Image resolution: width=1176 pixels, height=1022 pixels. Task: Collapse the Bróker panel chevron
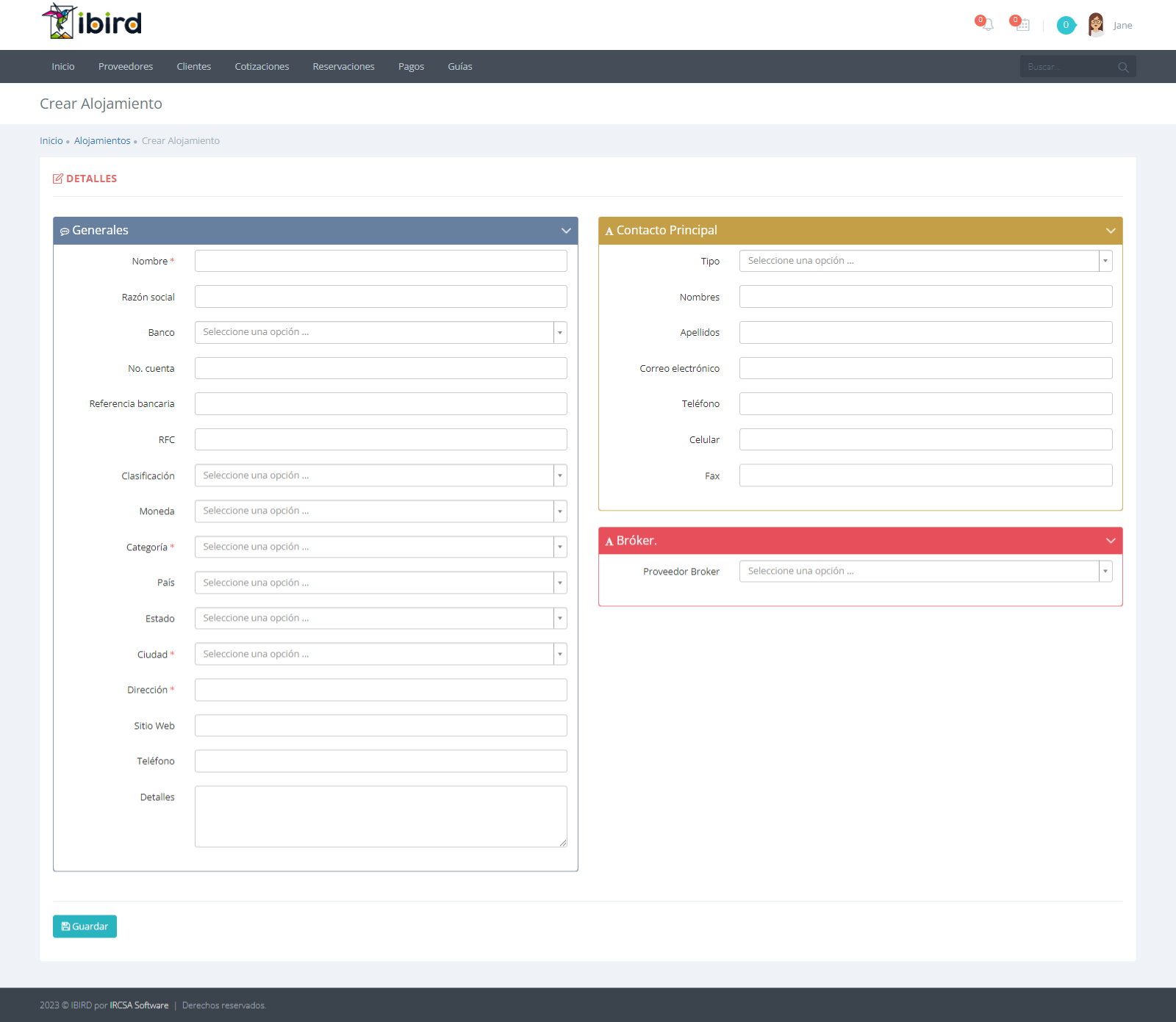click(x=1111, y=541)
